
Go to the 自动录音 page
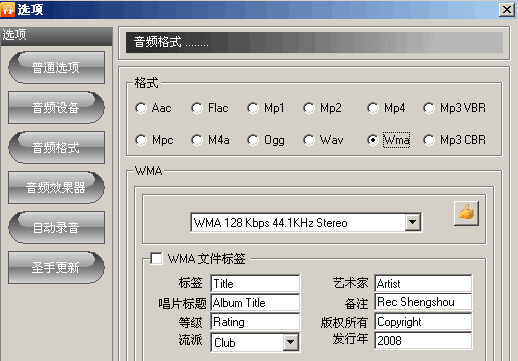[56, 227]
